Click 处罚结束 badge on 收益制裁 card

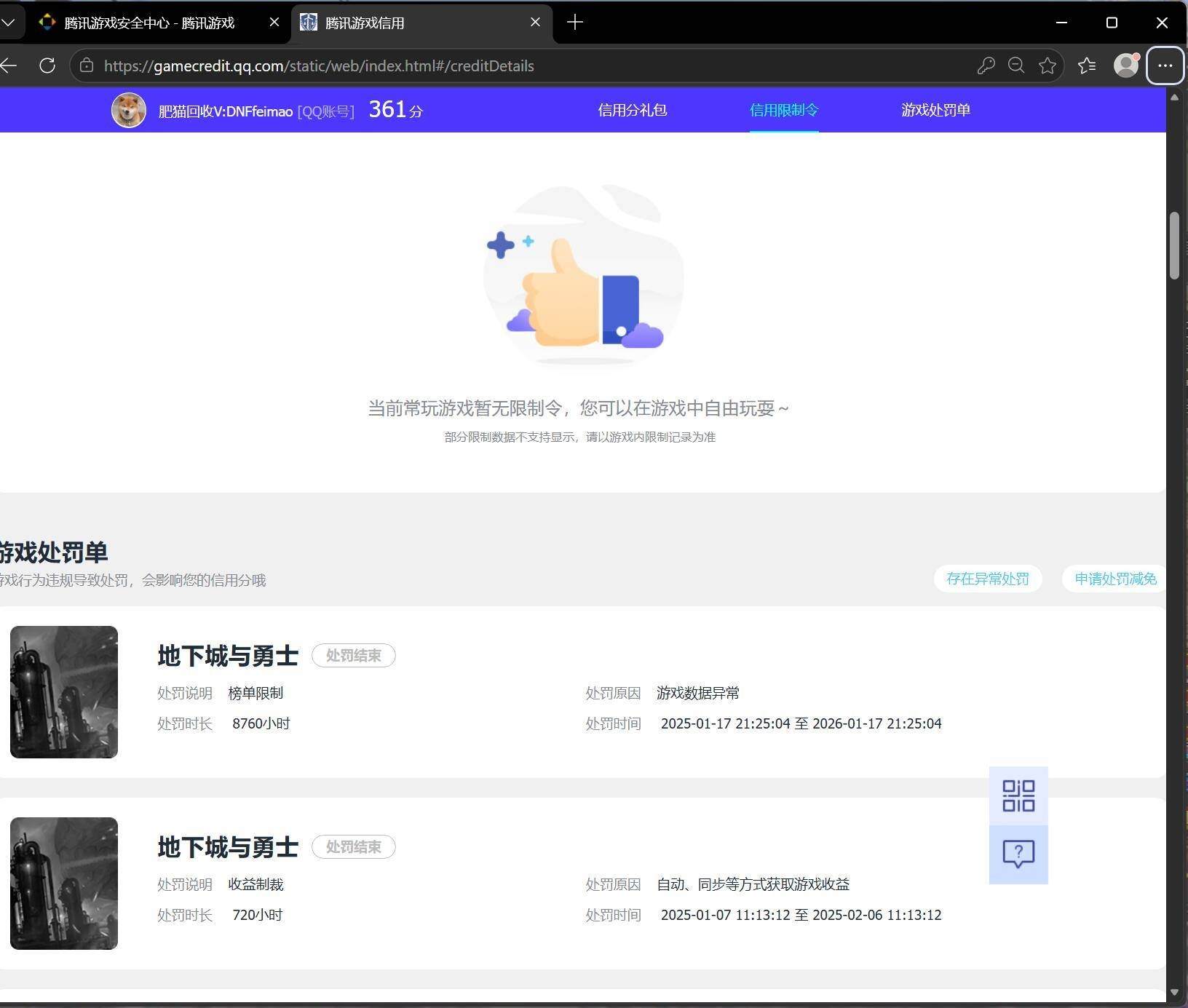tap(354, 846)
